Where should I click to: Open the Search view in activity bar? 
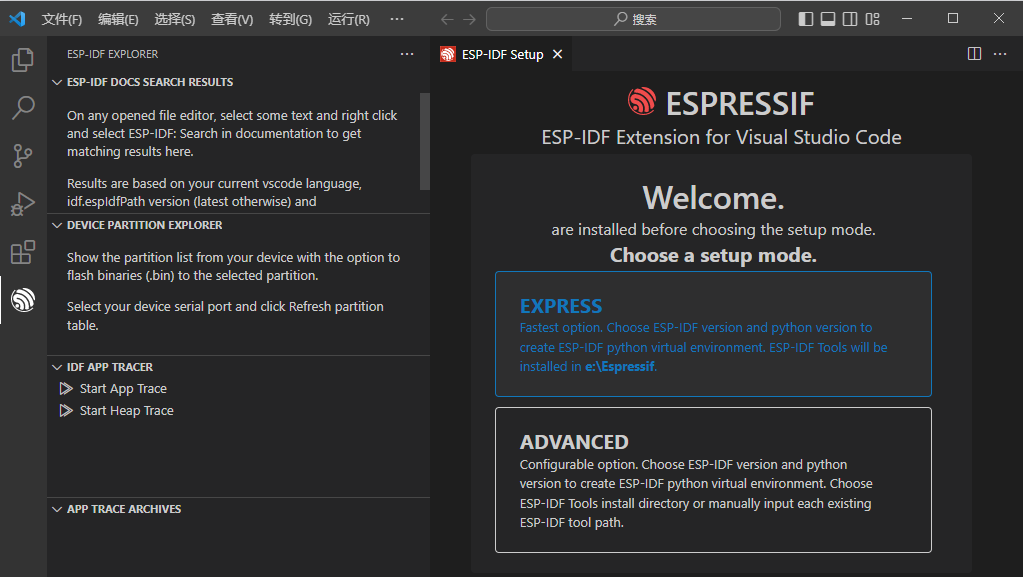[23, 108]
